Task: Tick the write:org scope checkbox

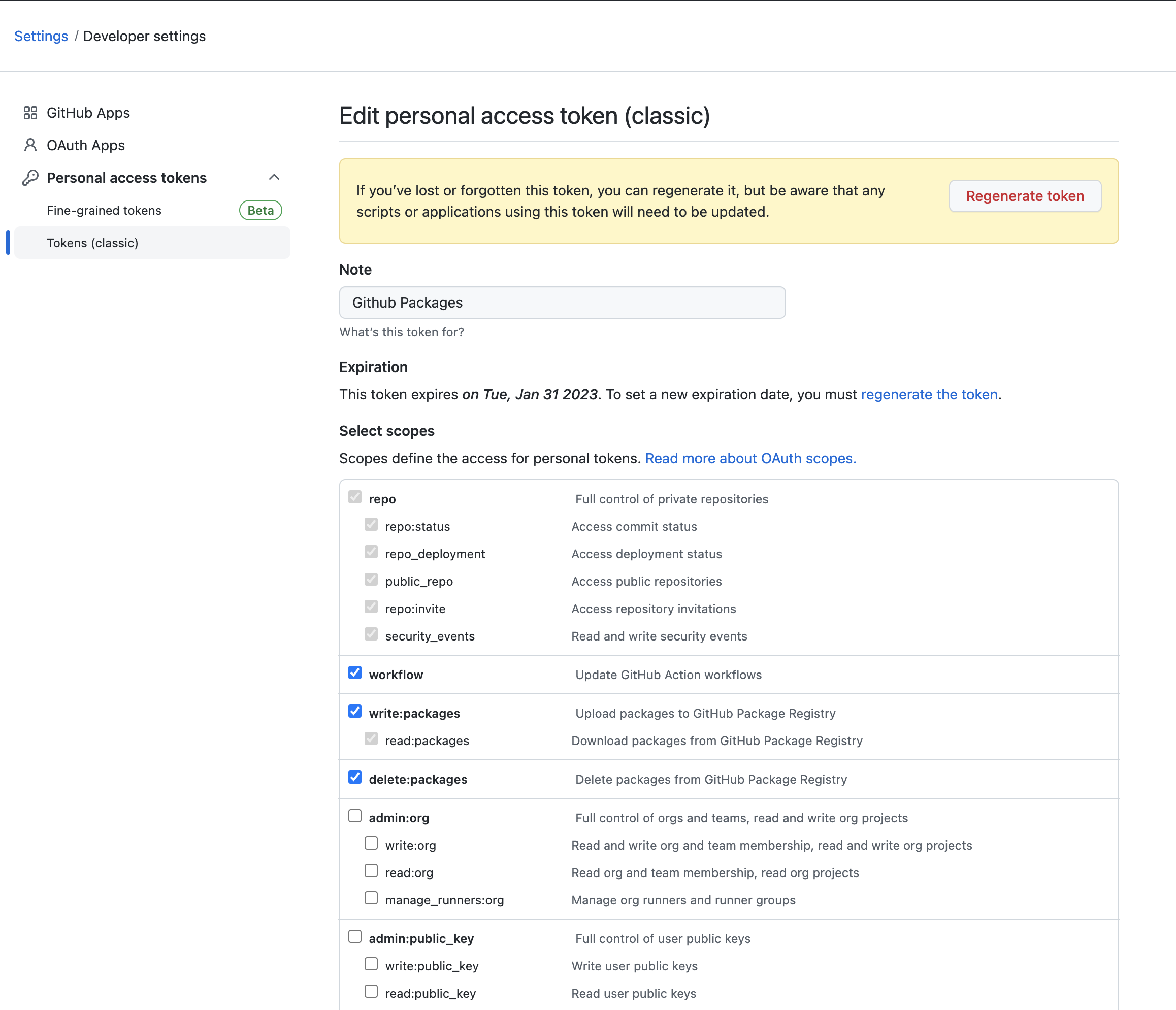Action: click(371, 844)
